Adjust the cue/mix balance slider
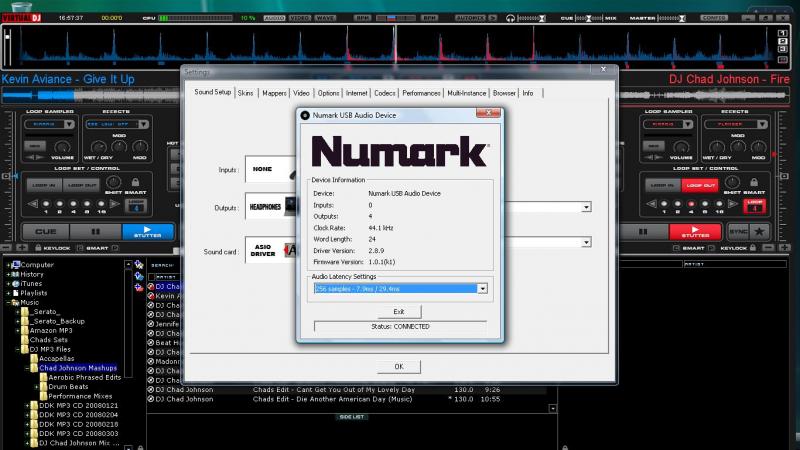800x450 pixels. [x=589, y=18]
